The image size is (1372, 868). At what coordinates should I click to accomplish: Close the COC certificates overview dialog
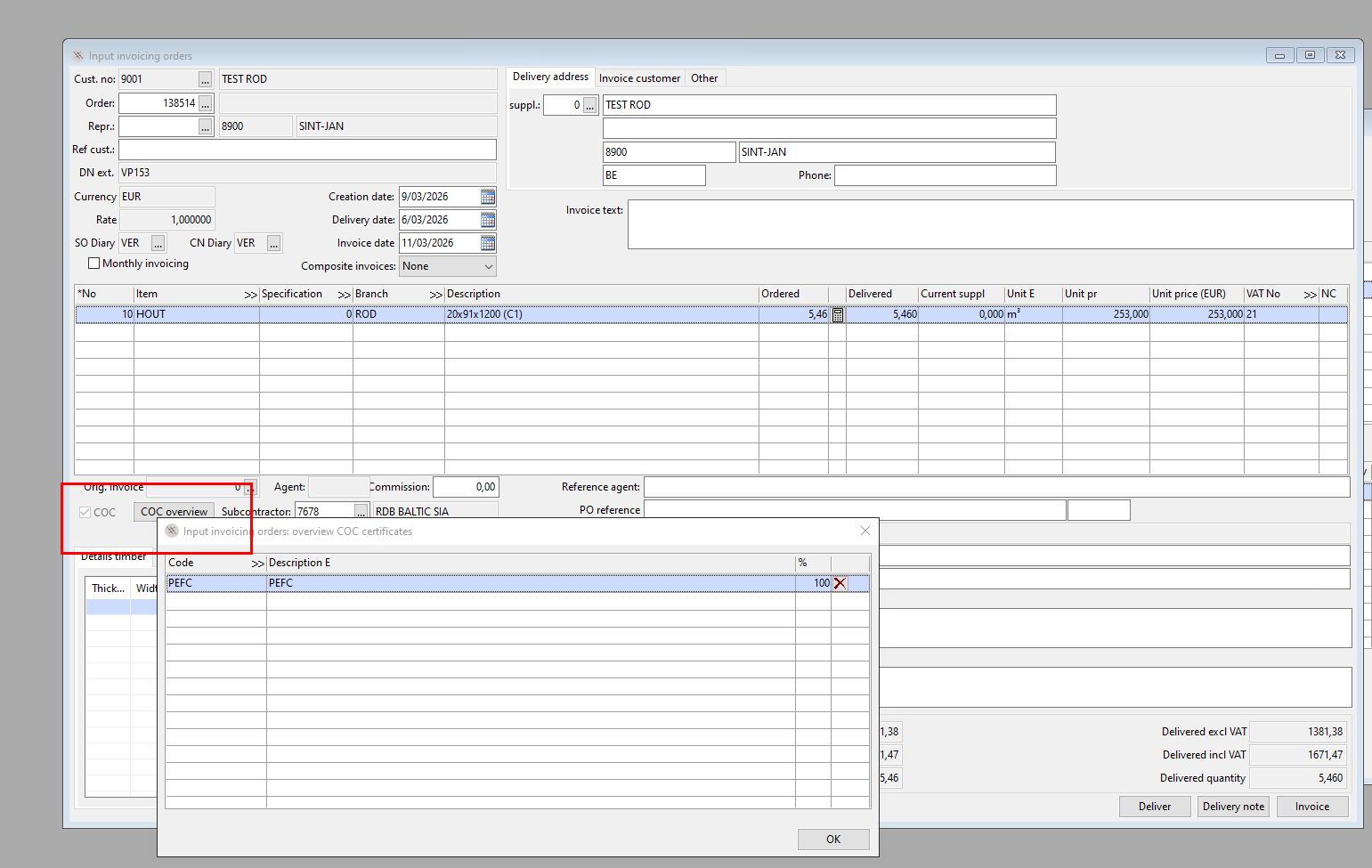(x=865, y=531)
